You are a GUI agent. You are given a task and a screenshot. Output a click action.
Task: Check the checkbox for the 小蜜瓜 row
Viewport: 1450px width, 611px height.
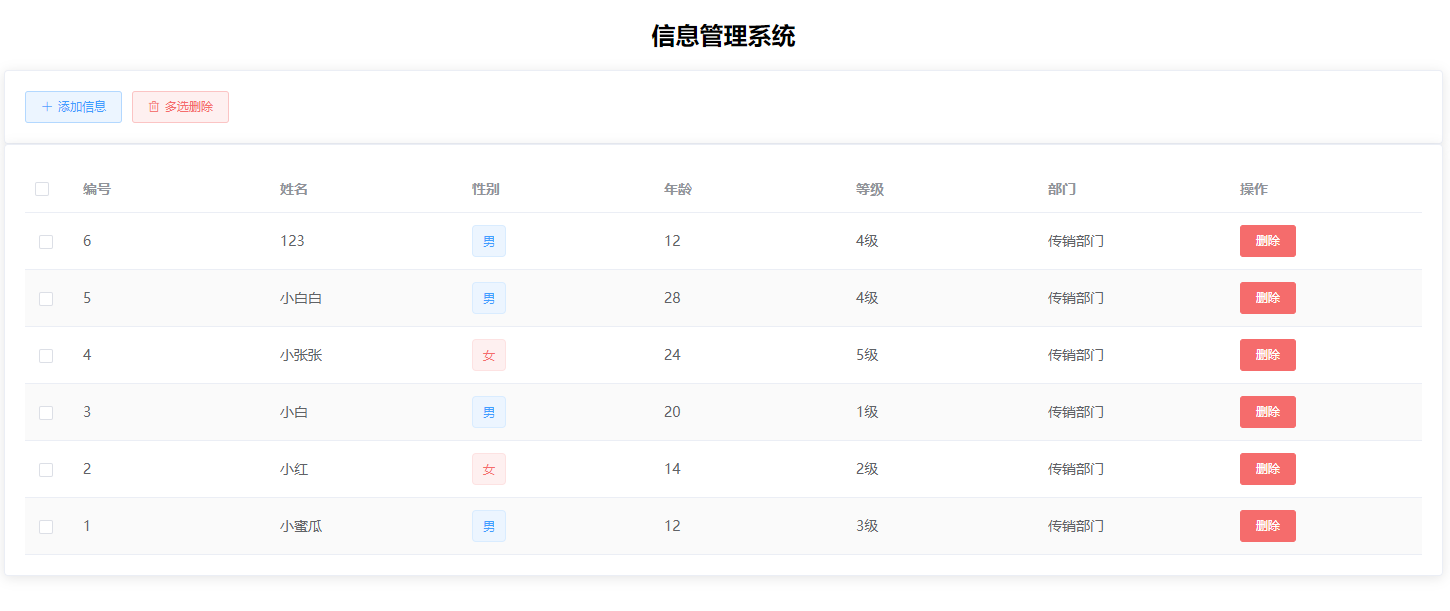coord(45,525)
